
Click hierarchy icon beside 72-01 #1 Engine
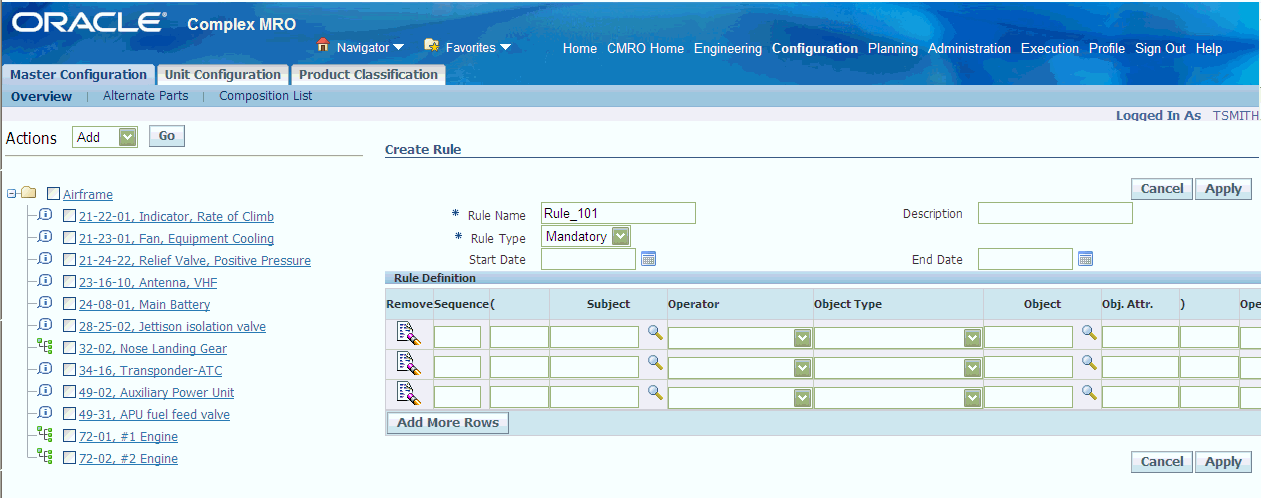pos(44,435)
